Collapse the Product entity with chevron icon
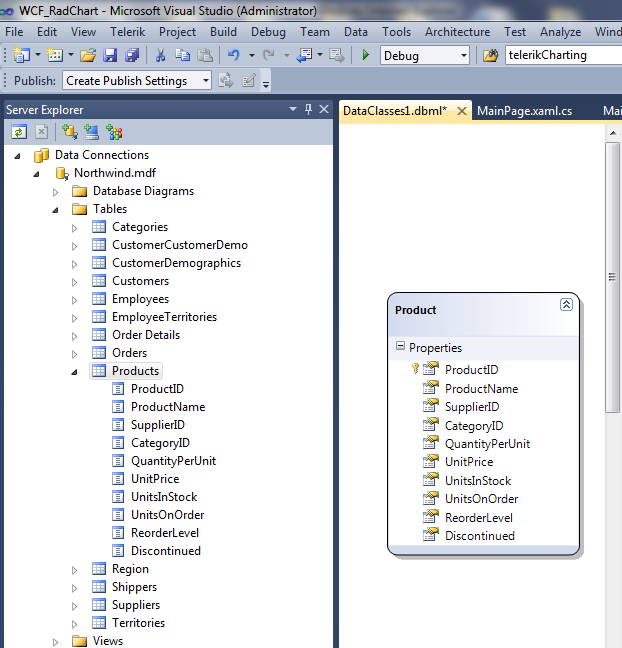The width and height of the screenshot is (622, 648). click(x=566, y=305)
